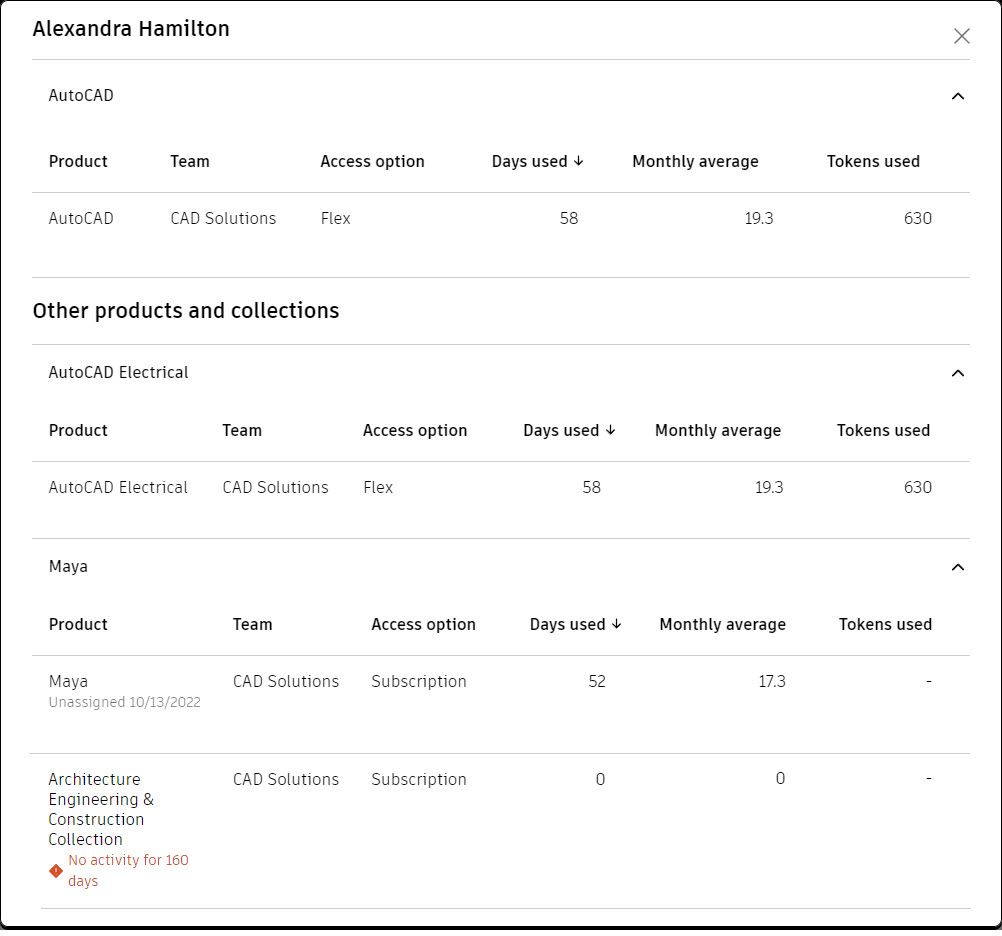Screen dimensions: 1002x936
Task: Click 0 monthly average in Architecture Collection row
Action: click(x=780, y=779)
